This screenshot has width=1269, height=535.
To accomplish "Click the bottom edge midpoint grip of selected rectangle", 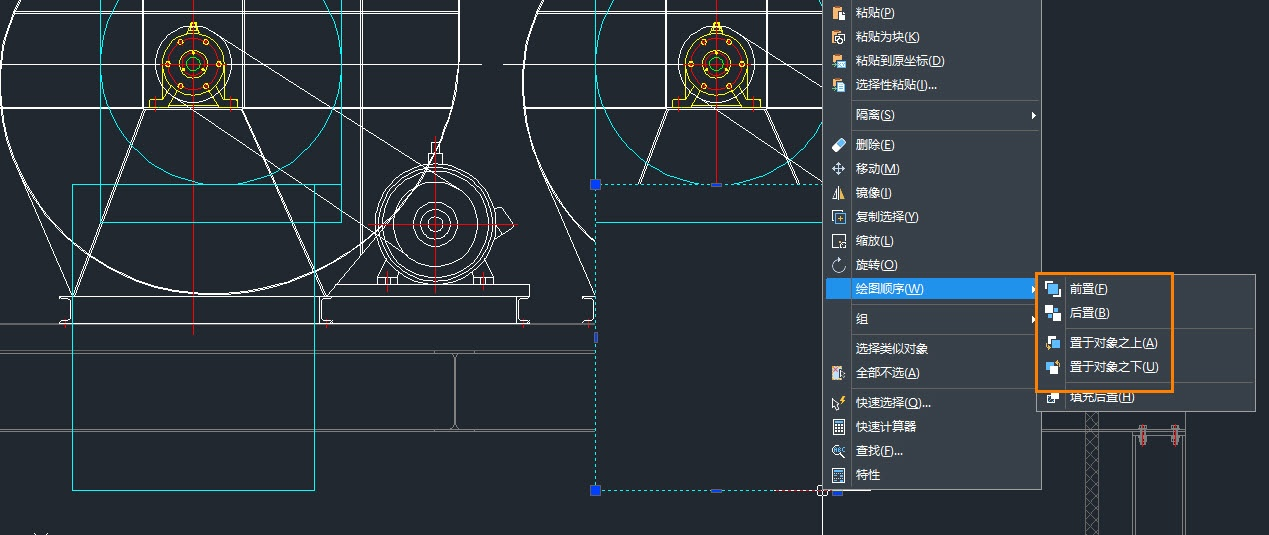I will (x=716, y=490).
